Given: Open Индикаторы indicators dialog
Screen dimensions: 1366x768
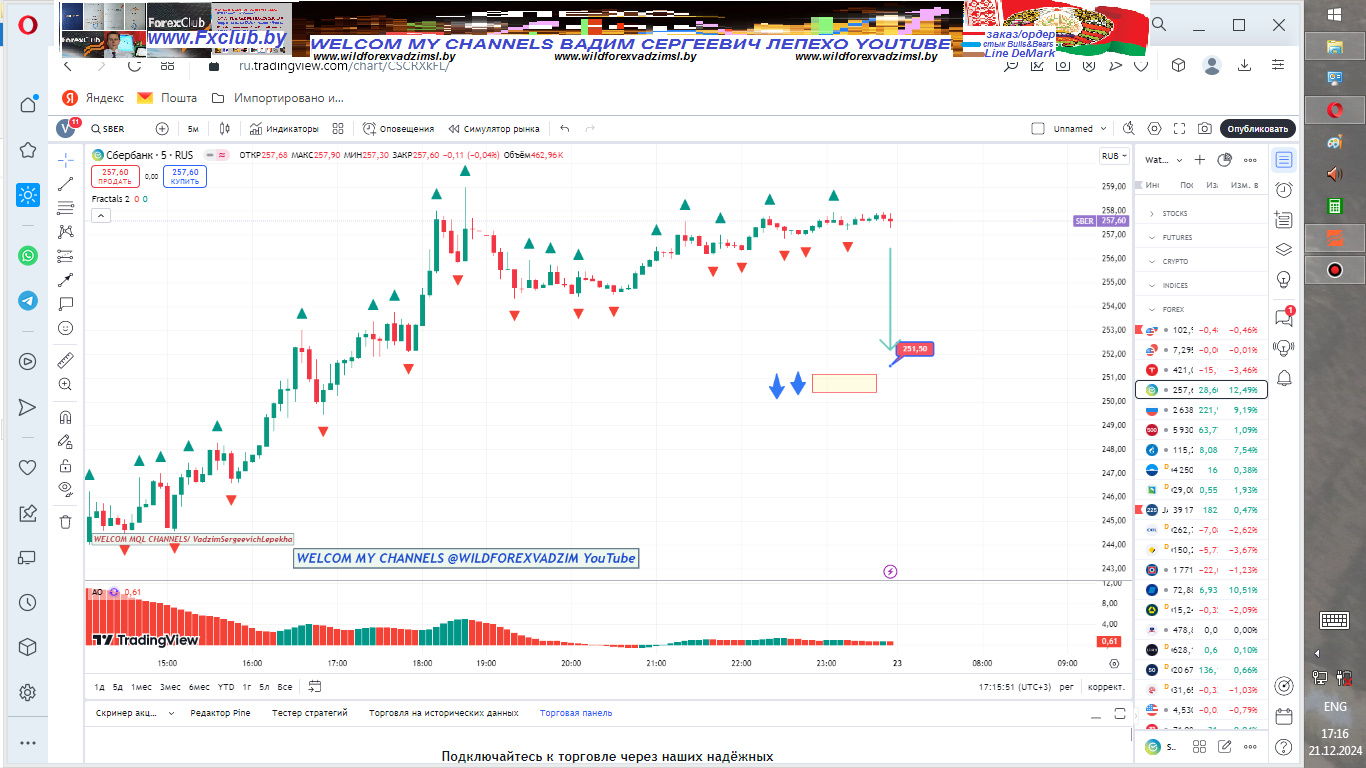Looking at the screenshot, I should click(284, 129).
